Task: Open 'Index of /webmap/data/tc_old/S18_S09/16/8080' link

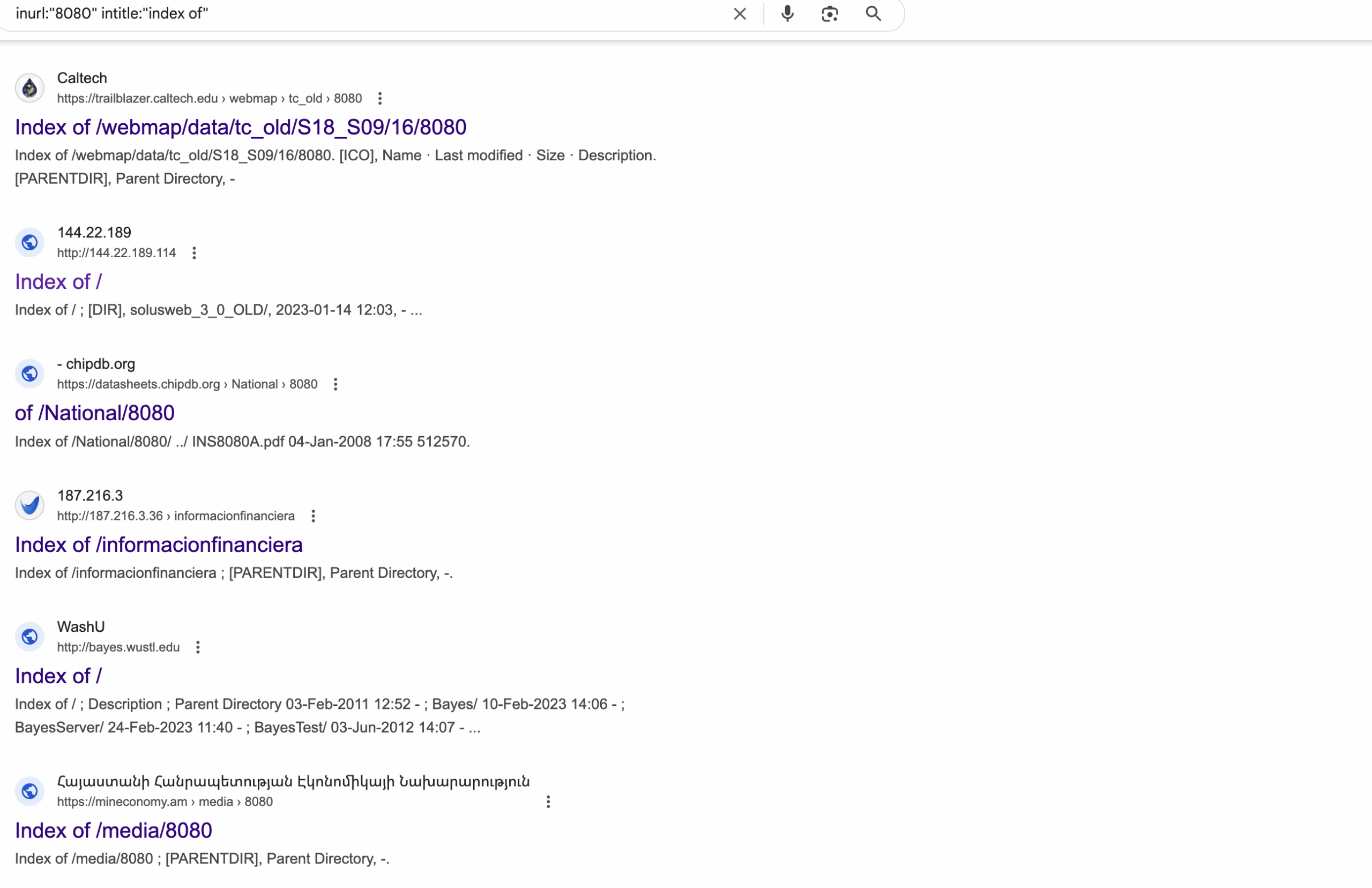Action: pos(241,128)
